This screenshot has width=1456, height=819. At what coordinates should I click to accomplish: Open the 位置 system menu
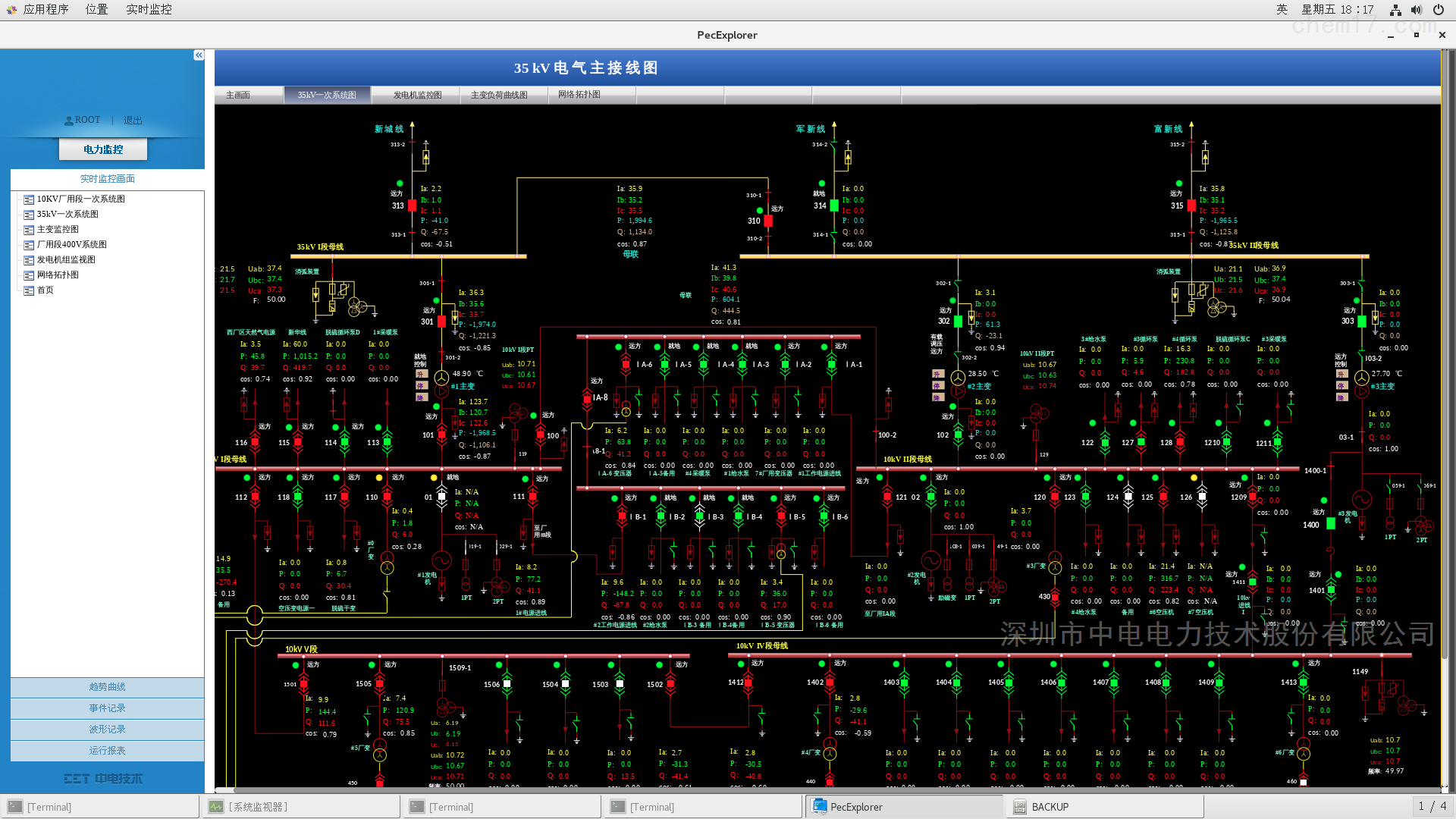point(96,9)
